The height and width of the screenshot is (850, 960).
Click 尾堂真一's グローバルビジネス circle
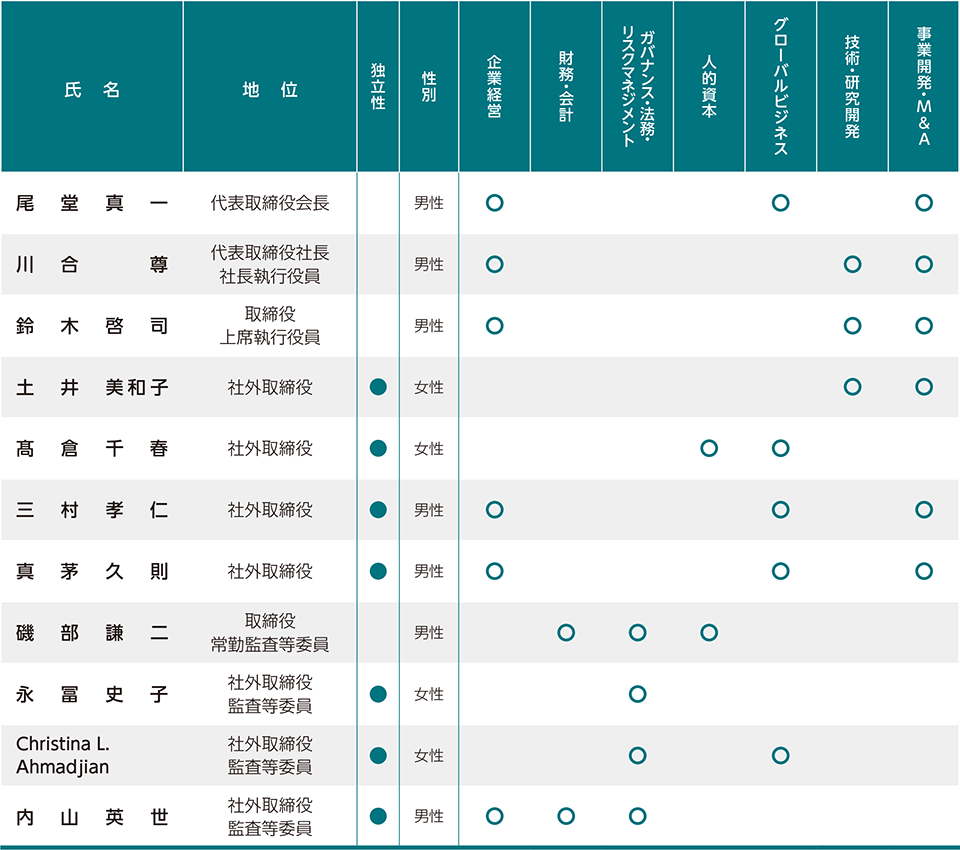(x=781, y=203)
